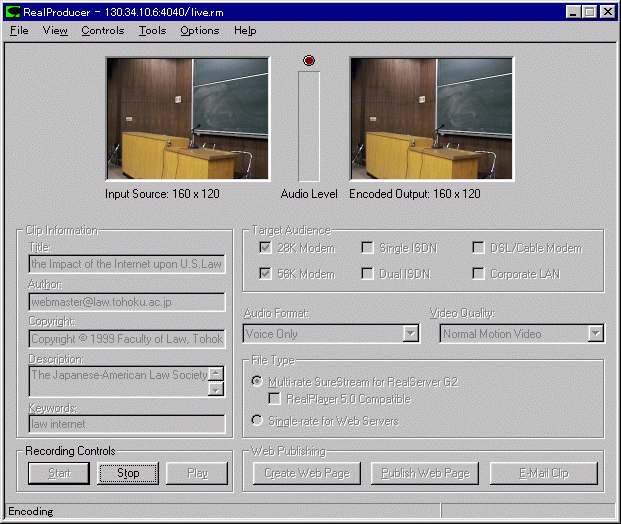The image size is (621, 524).
Task: Click the Start recording button
Action: [x=59, y=473]
